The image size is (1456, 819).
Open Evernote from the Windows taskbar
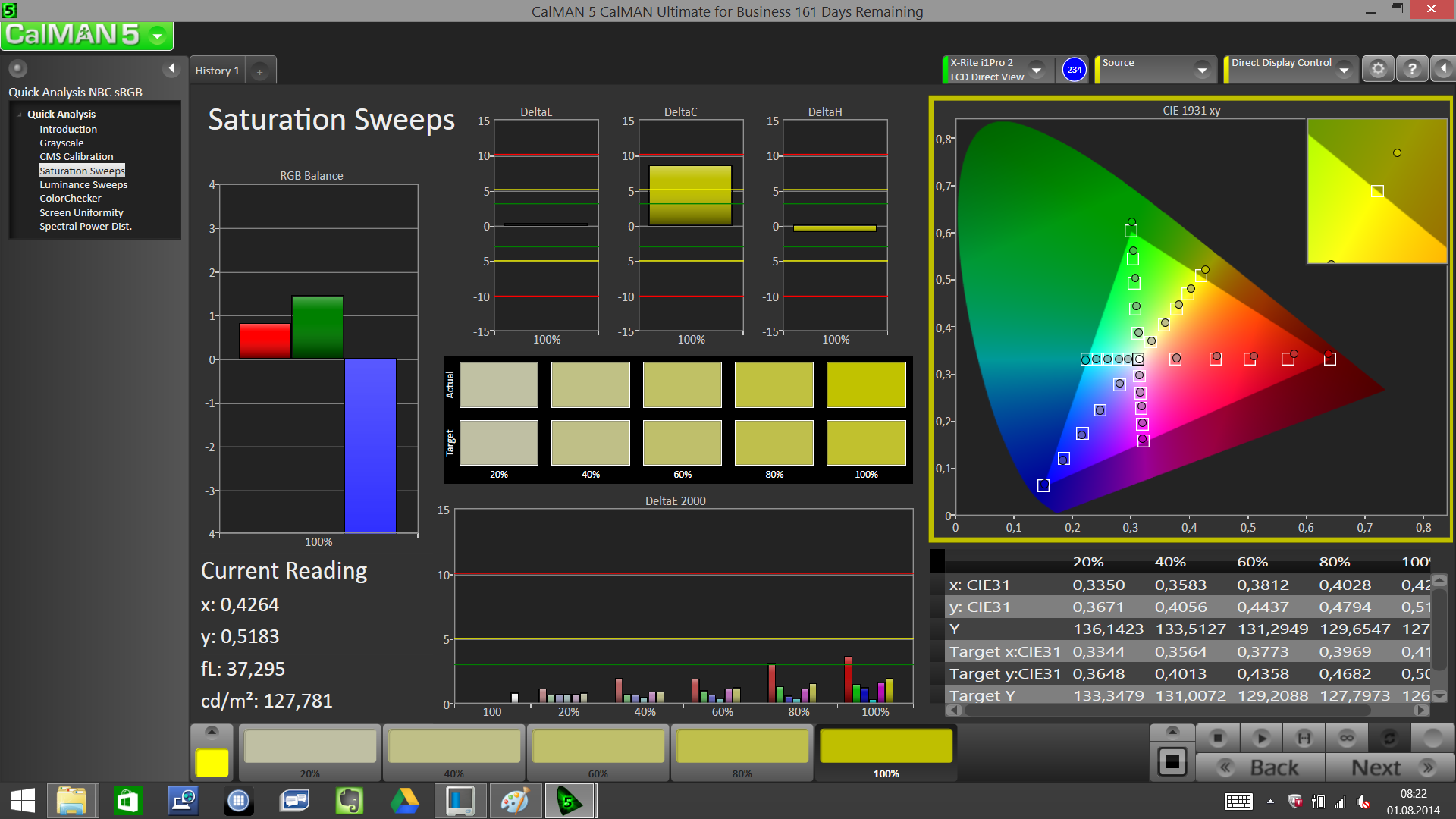pos(349,801)
